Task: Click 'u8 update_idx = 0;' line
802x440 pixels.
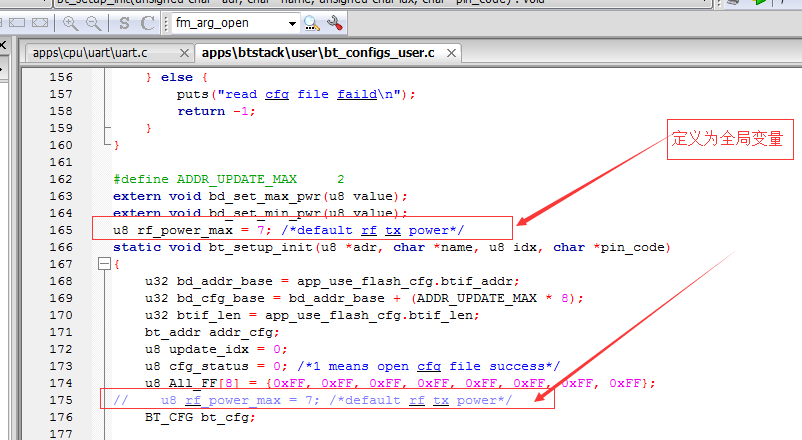Action: pyautogui.click(x=216, y=349)
